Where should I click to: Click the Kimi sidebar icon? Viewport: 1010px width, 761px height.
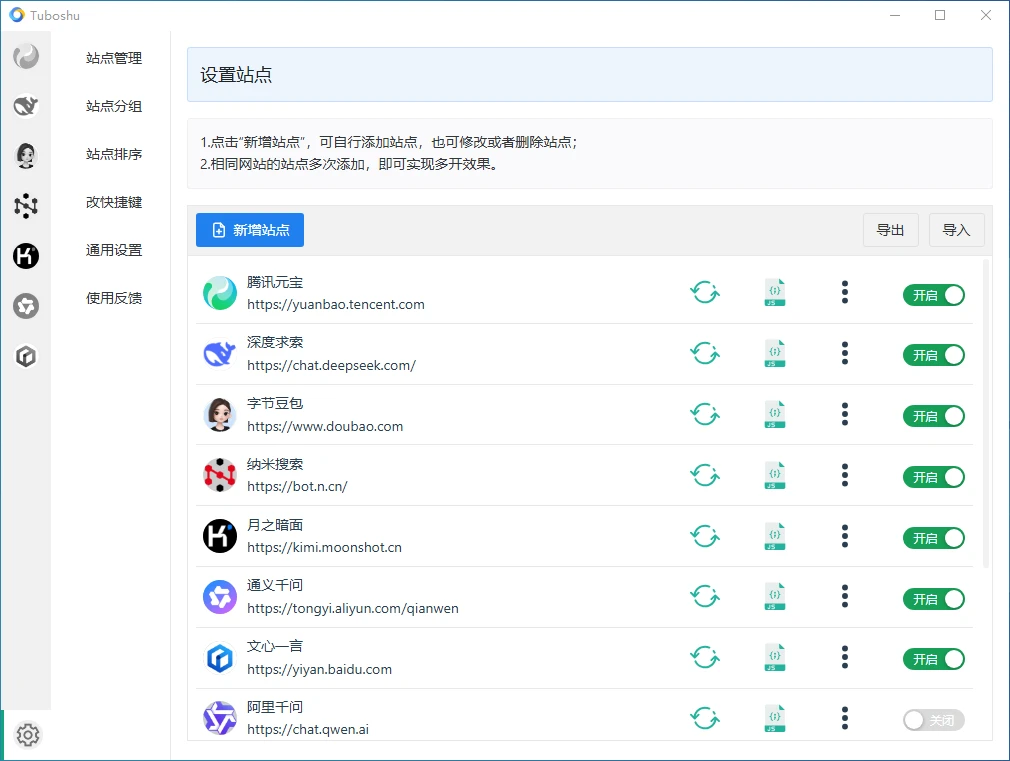pos(26,256)
